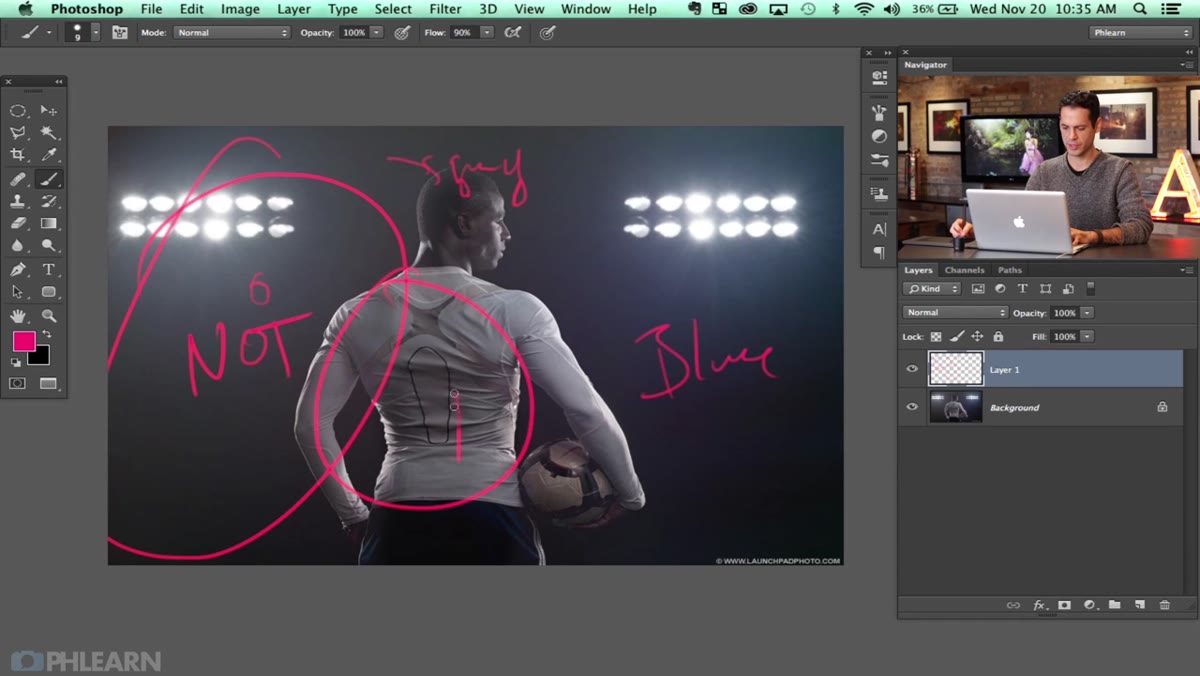Viewport: 1200px width, 676px height.
Task: Select the Zoom tool in the toolbox
Action: coord(48,316)
